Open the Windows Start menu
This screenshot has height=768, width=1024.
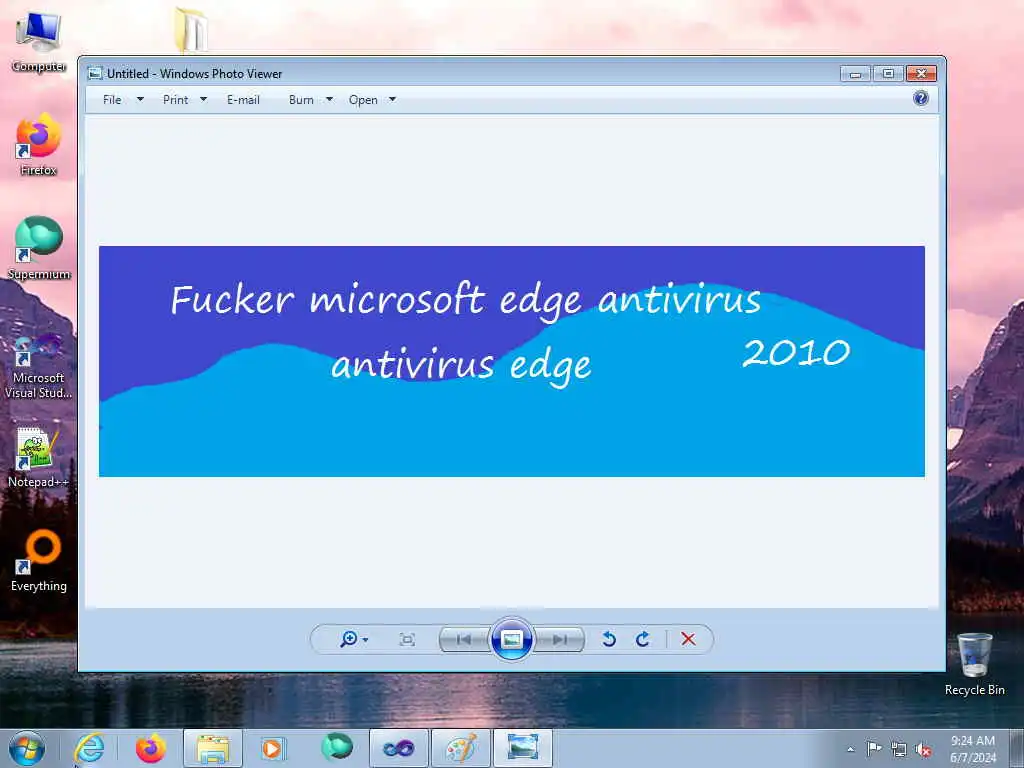click(27, 748)
